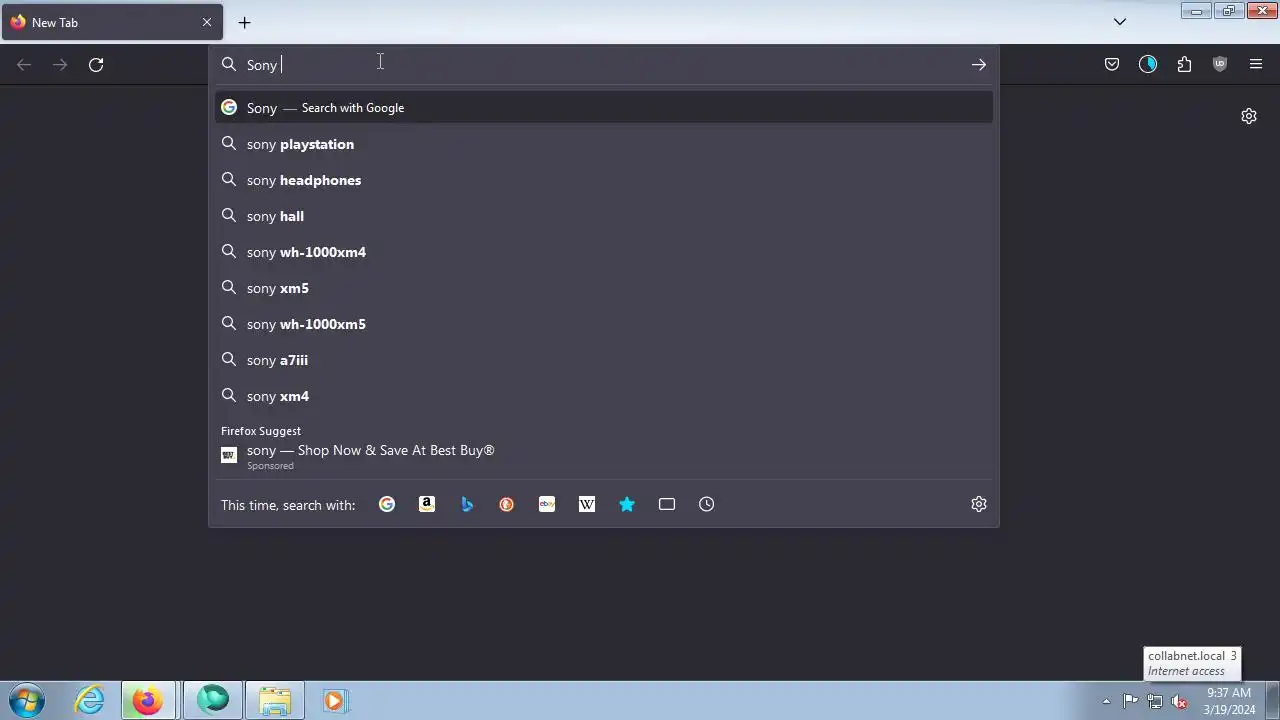Search open Tabs using the tab icon
The width and height of the screenshot is (1280, 720).
pyautogui.click(x=667, y=504)
